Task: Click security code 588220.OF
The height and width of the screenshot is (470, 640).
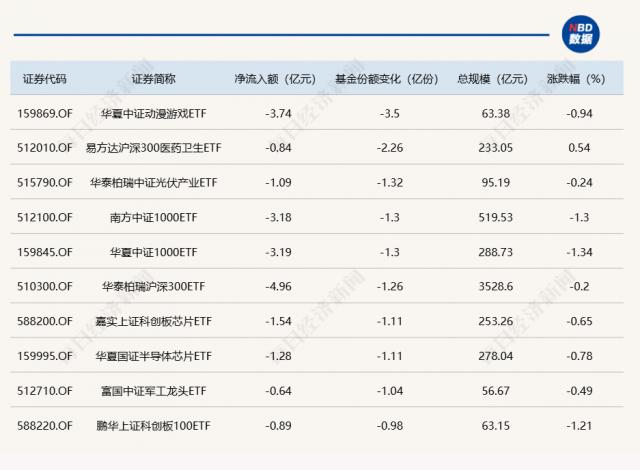Action: pos(45,426)
